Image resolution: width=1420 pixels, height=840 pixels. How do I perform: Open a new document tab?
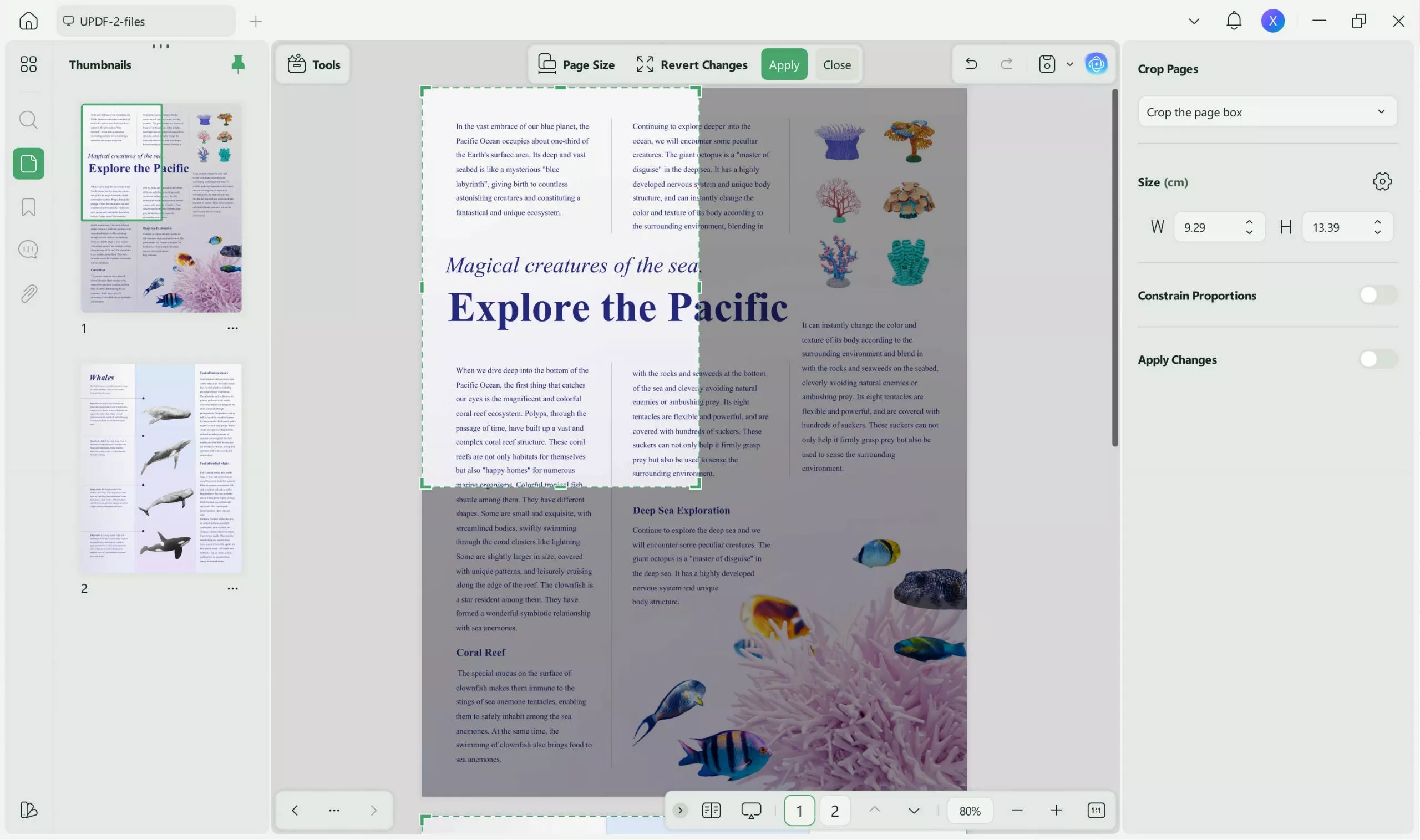tap(256, 21)
